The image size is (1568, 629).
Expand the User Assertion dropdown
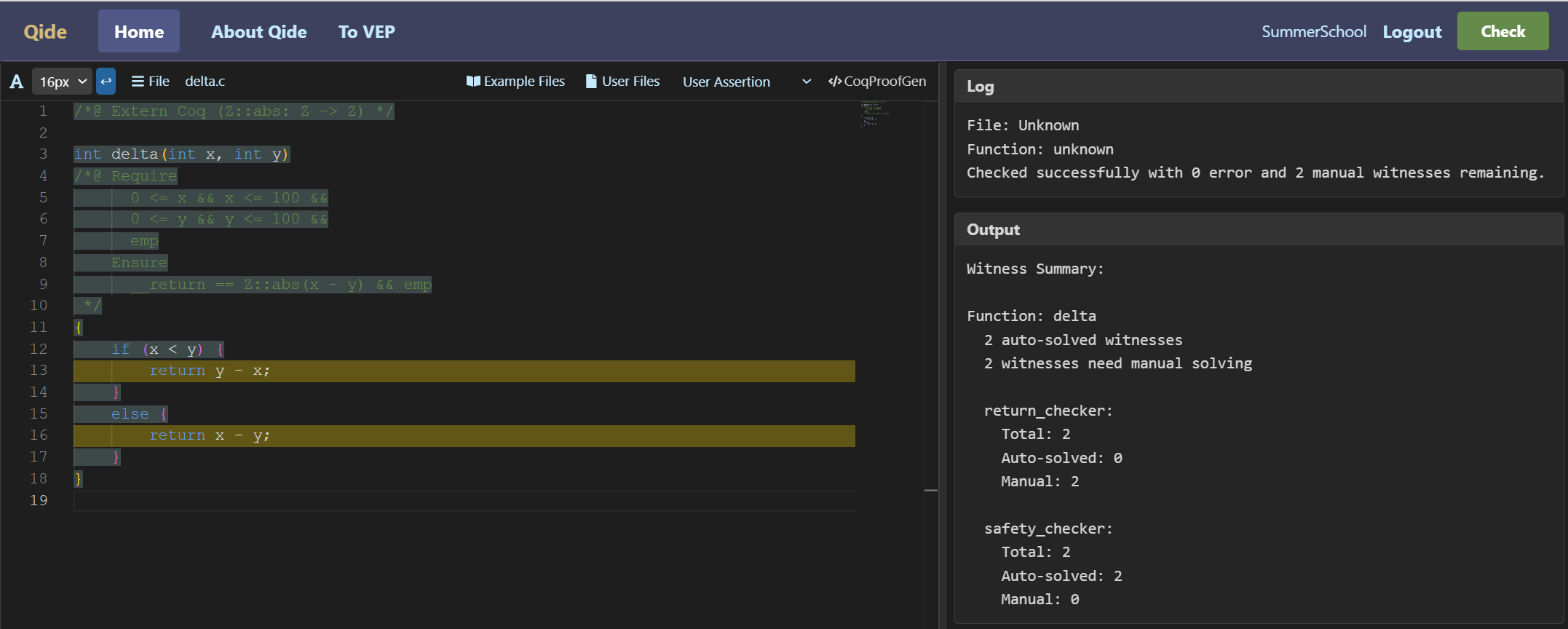pyautogui.click(x=746, y=82)
